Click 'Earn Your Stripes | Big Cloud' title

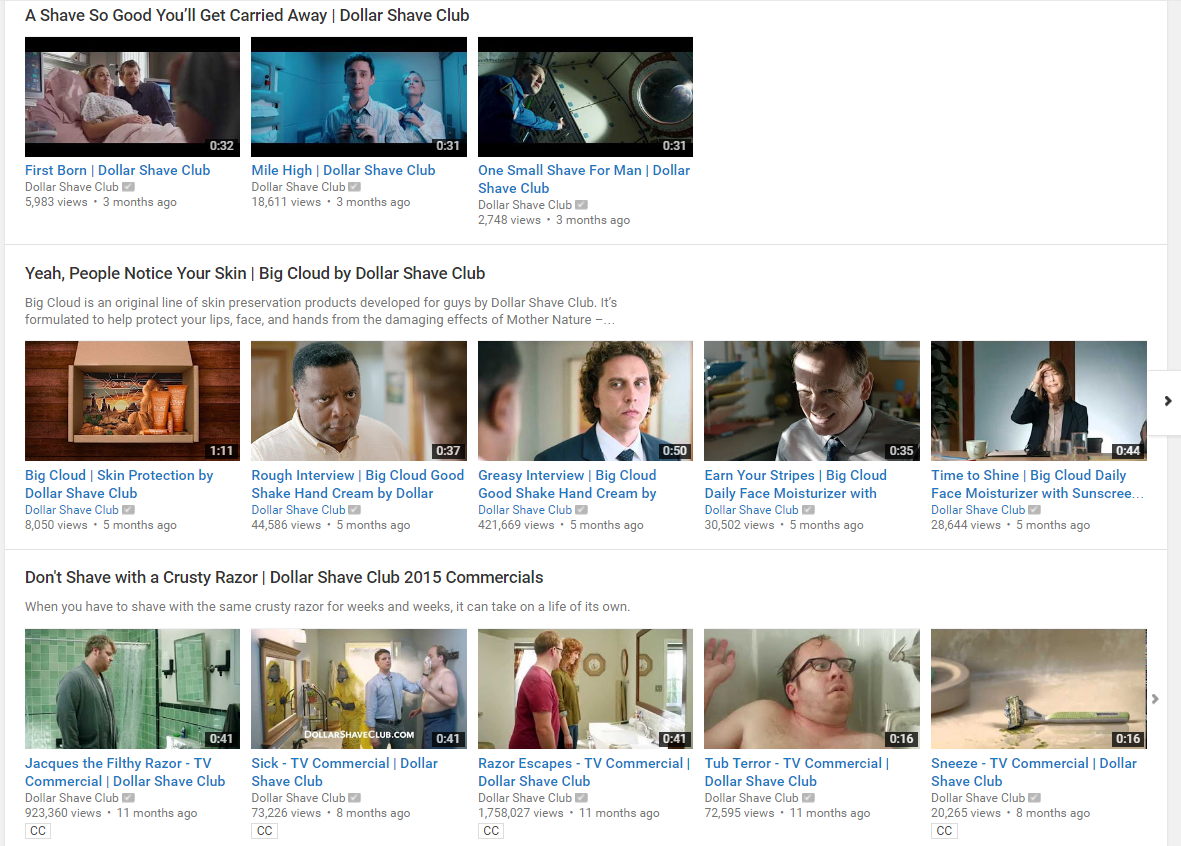click(x=795, y=484)
